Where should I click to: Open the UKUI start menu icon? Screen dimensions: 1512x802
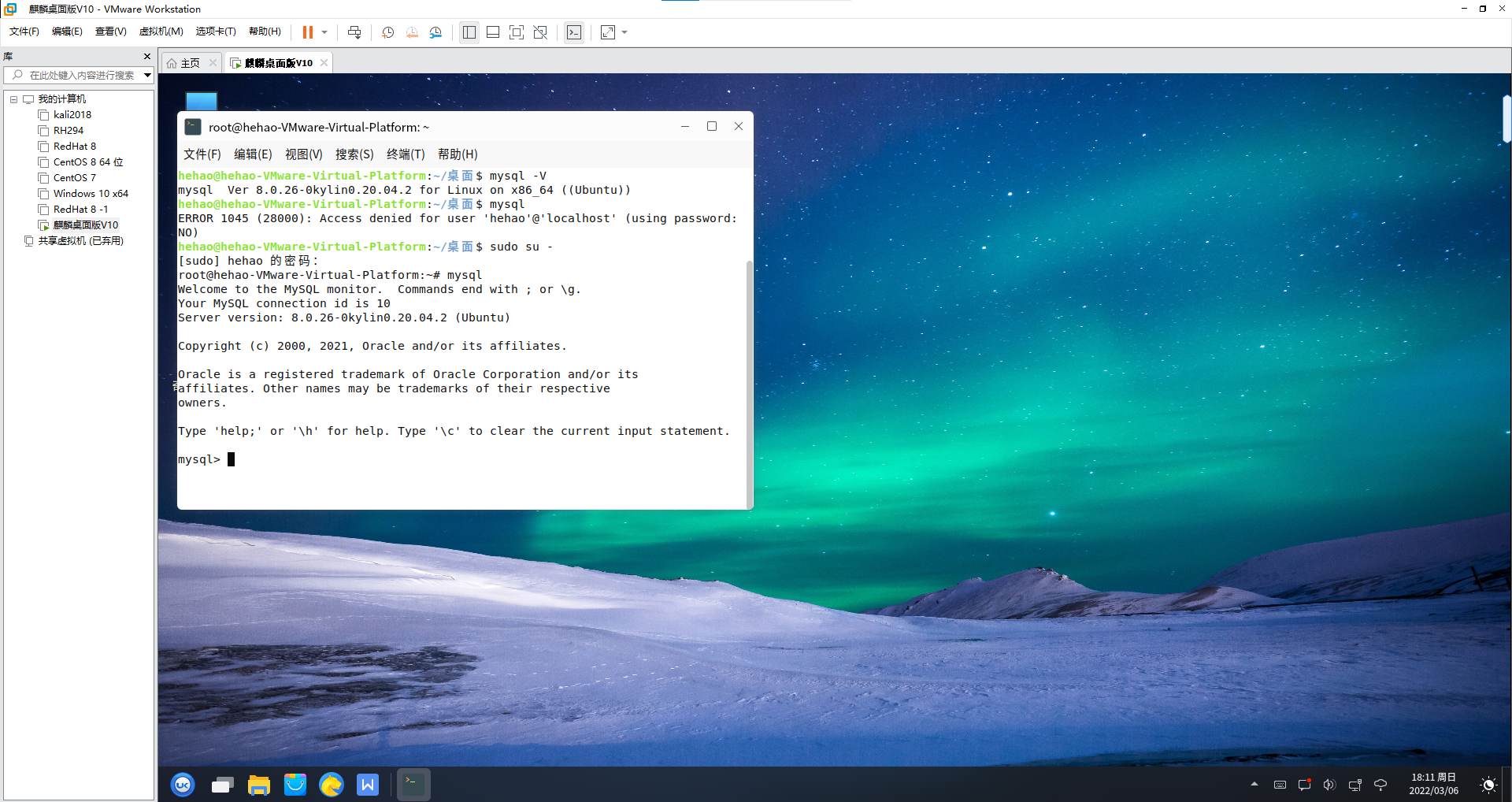[183, 785]
